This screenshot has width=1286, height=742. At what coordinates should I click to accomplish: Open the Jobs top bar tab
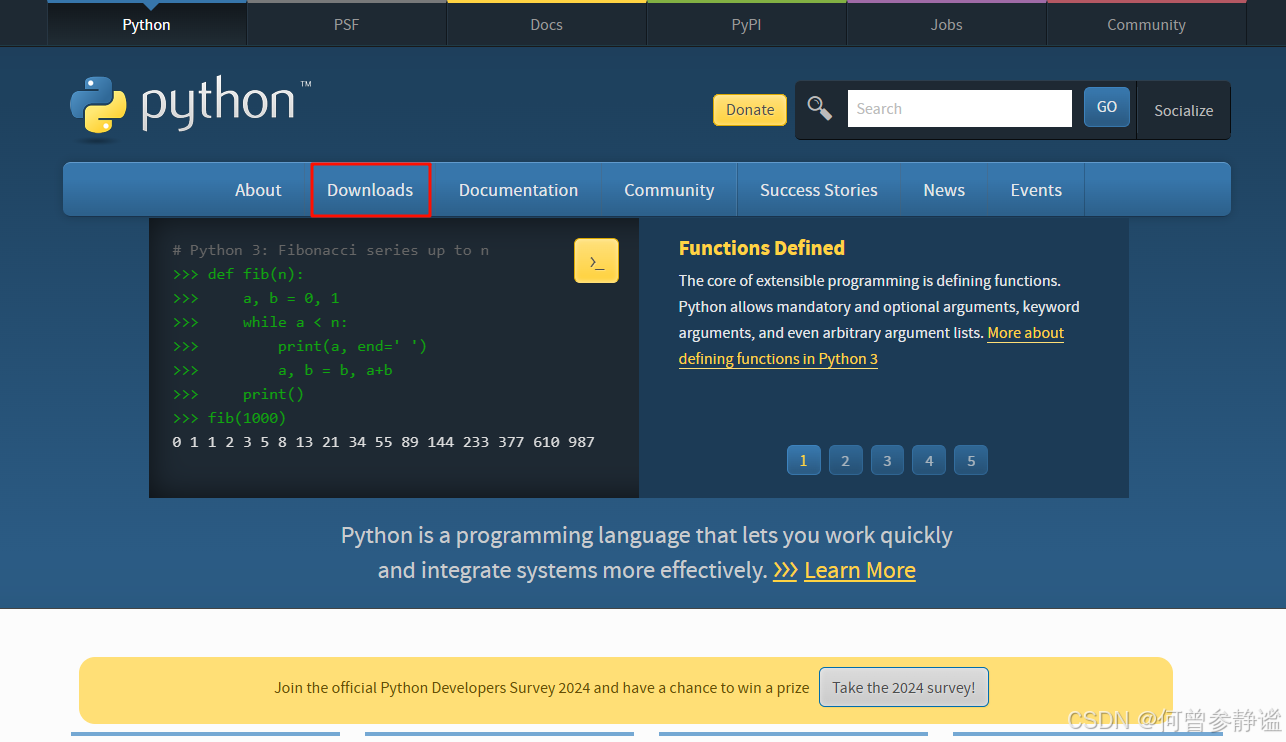tap(947, 25)
